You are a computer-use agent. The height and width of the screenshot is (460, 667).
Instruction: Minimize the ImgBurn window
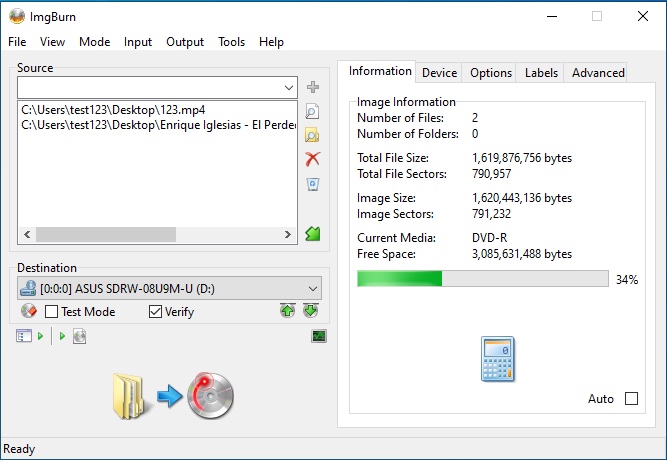[x=552, y=16]
